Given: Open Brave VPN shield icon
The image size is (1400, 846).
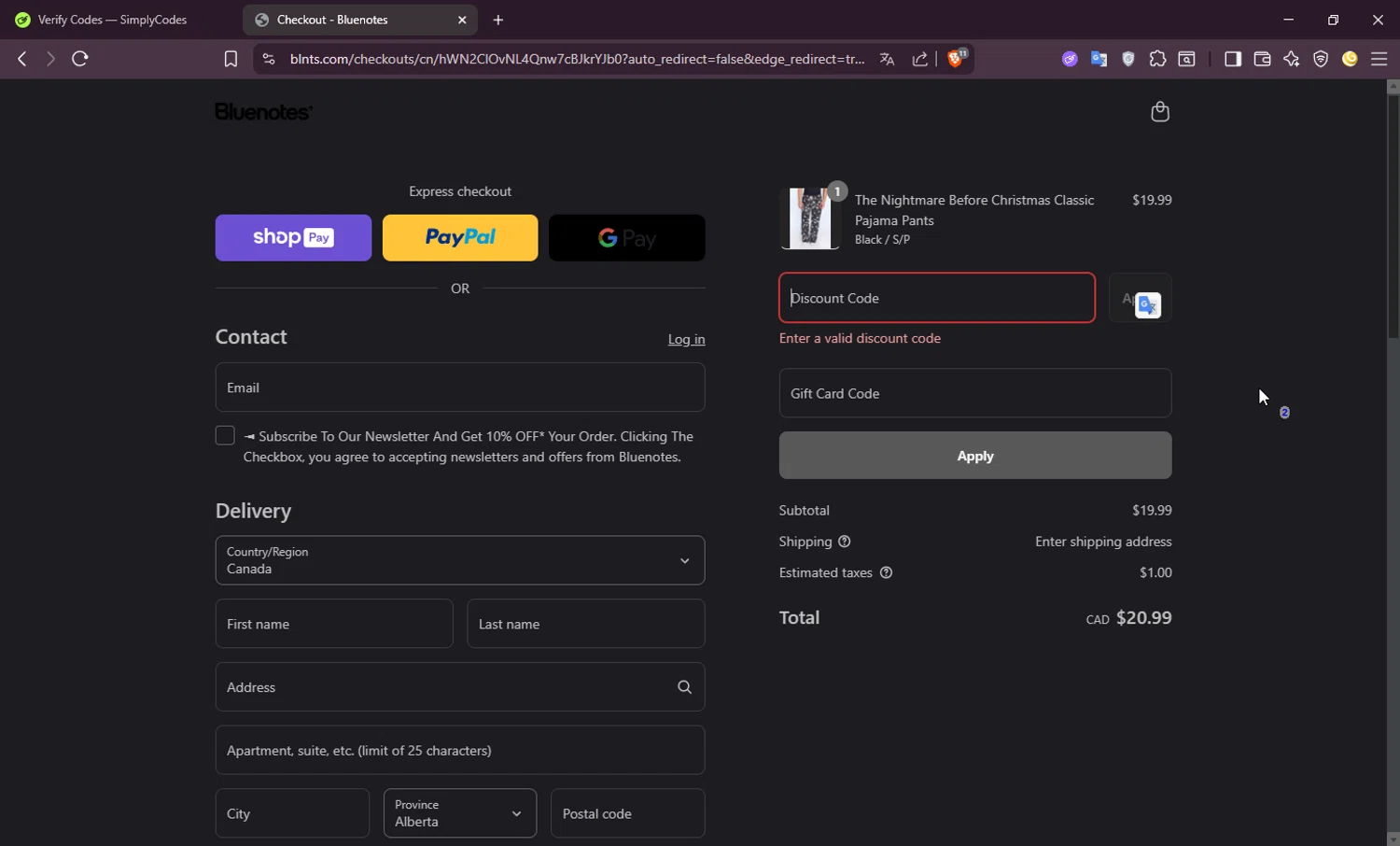Looking at the screenshot, I should click(1321, 59).
